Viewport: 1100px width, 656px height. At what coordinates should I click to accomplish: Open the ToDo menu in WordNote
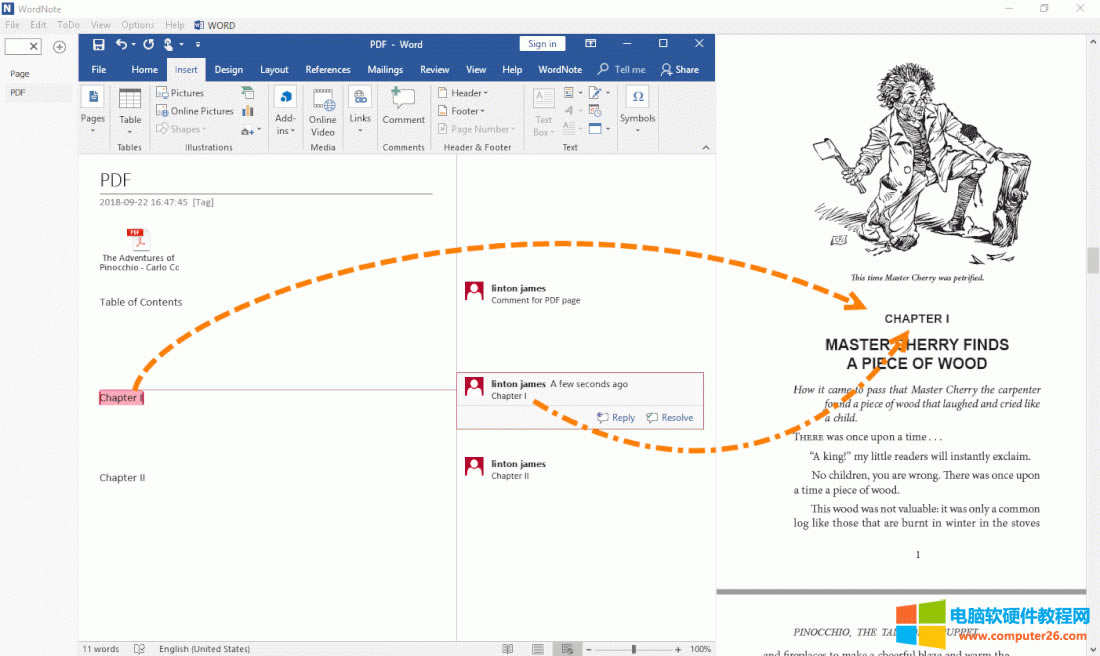click(x=68, y=25)
